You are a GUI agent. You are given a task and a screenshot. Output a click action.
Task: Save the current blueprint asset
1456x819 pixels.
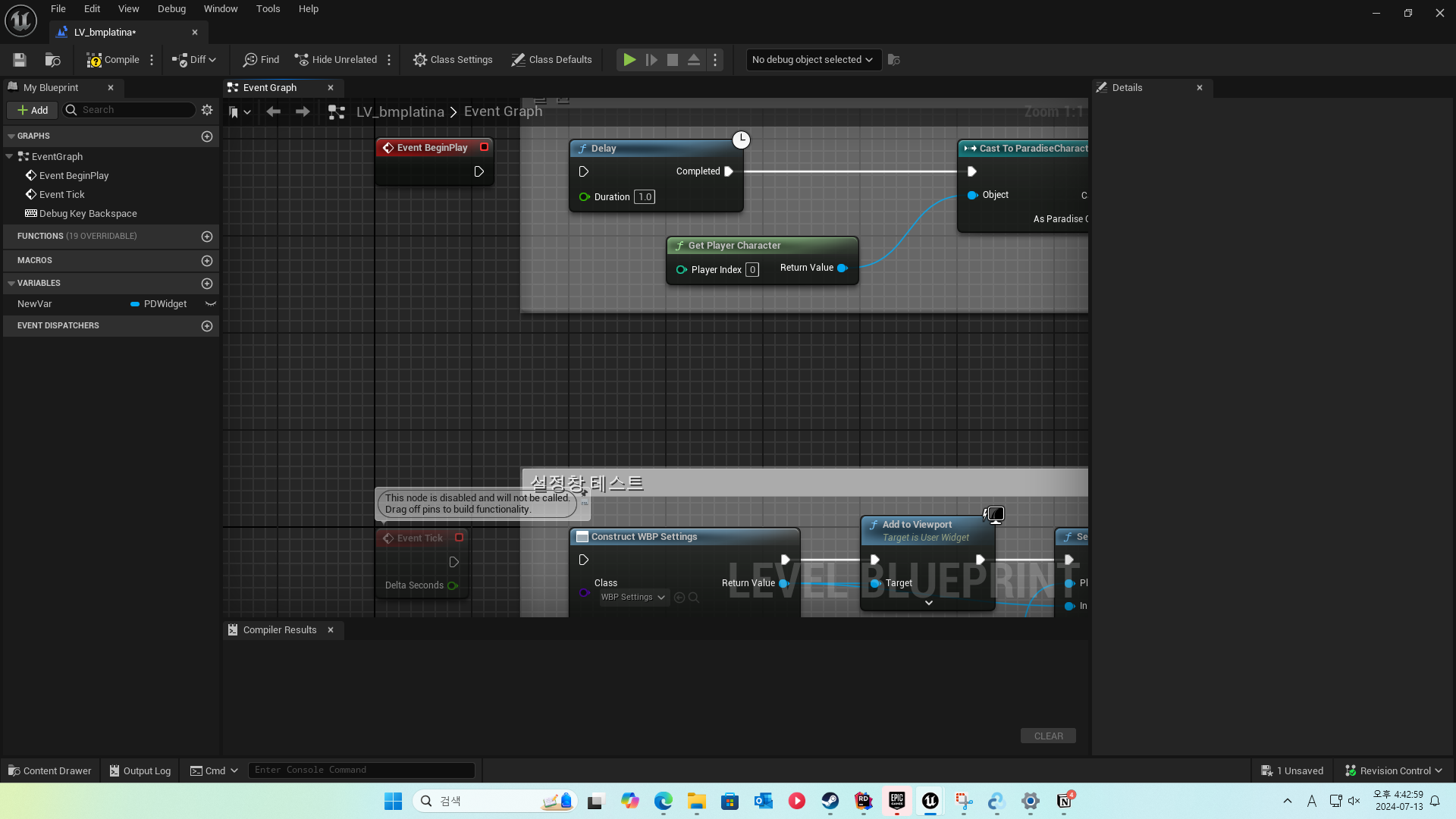(20, 60)
